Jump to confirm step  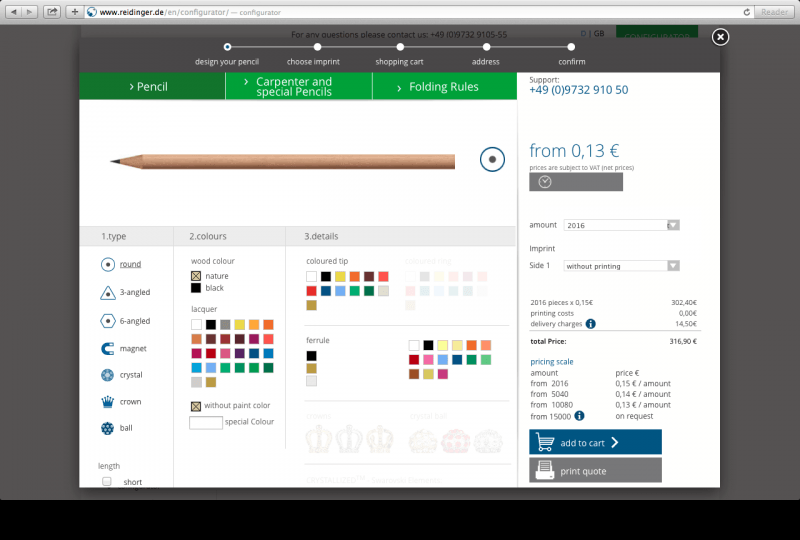pyautogui.click(x=571, y=47)
